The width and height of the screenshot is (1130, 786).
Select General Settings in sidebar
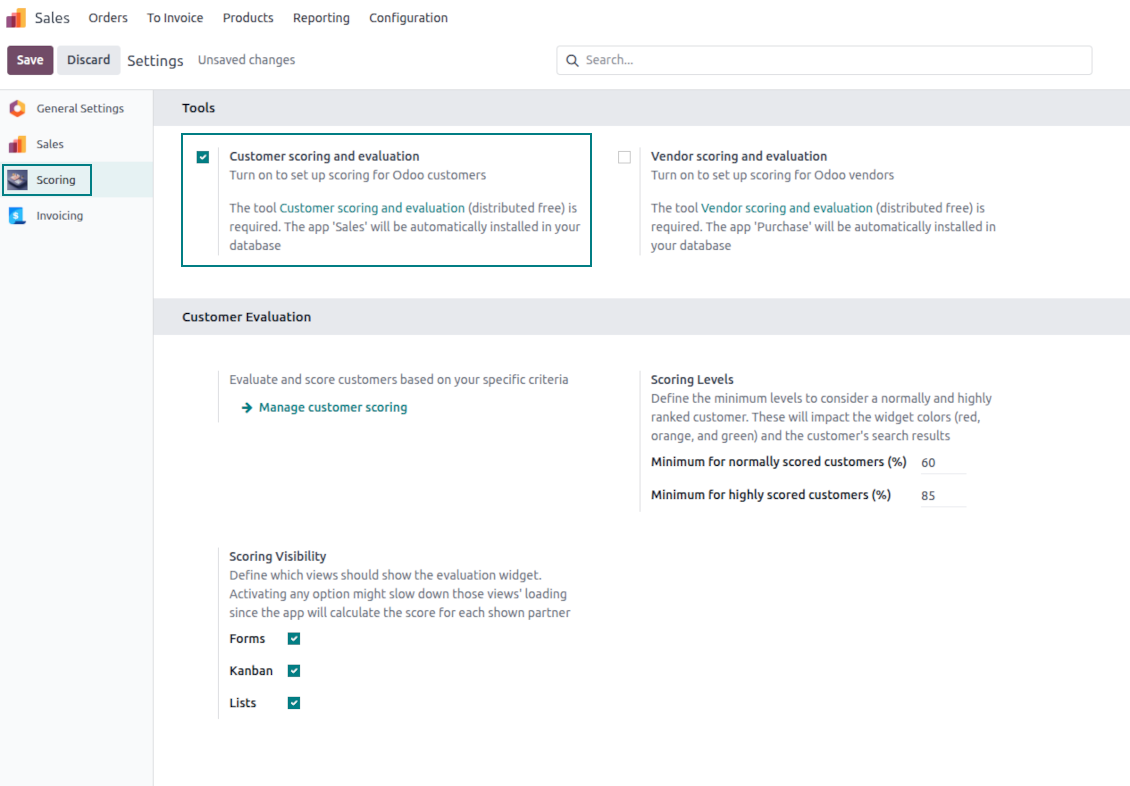[x=76, y=108]
